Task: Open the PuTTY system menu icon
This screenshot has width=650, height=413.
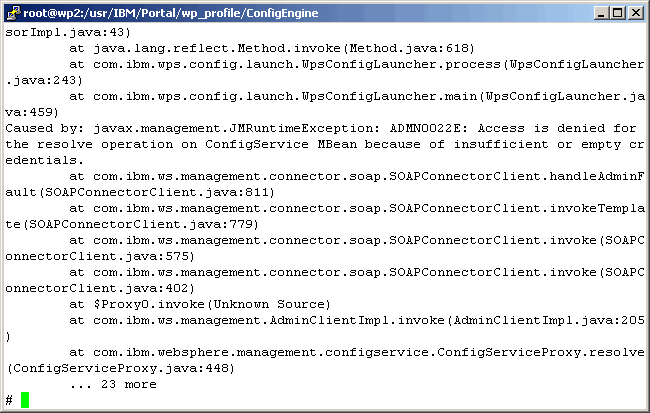Action: pyautogui.click(x=13, y=11)
